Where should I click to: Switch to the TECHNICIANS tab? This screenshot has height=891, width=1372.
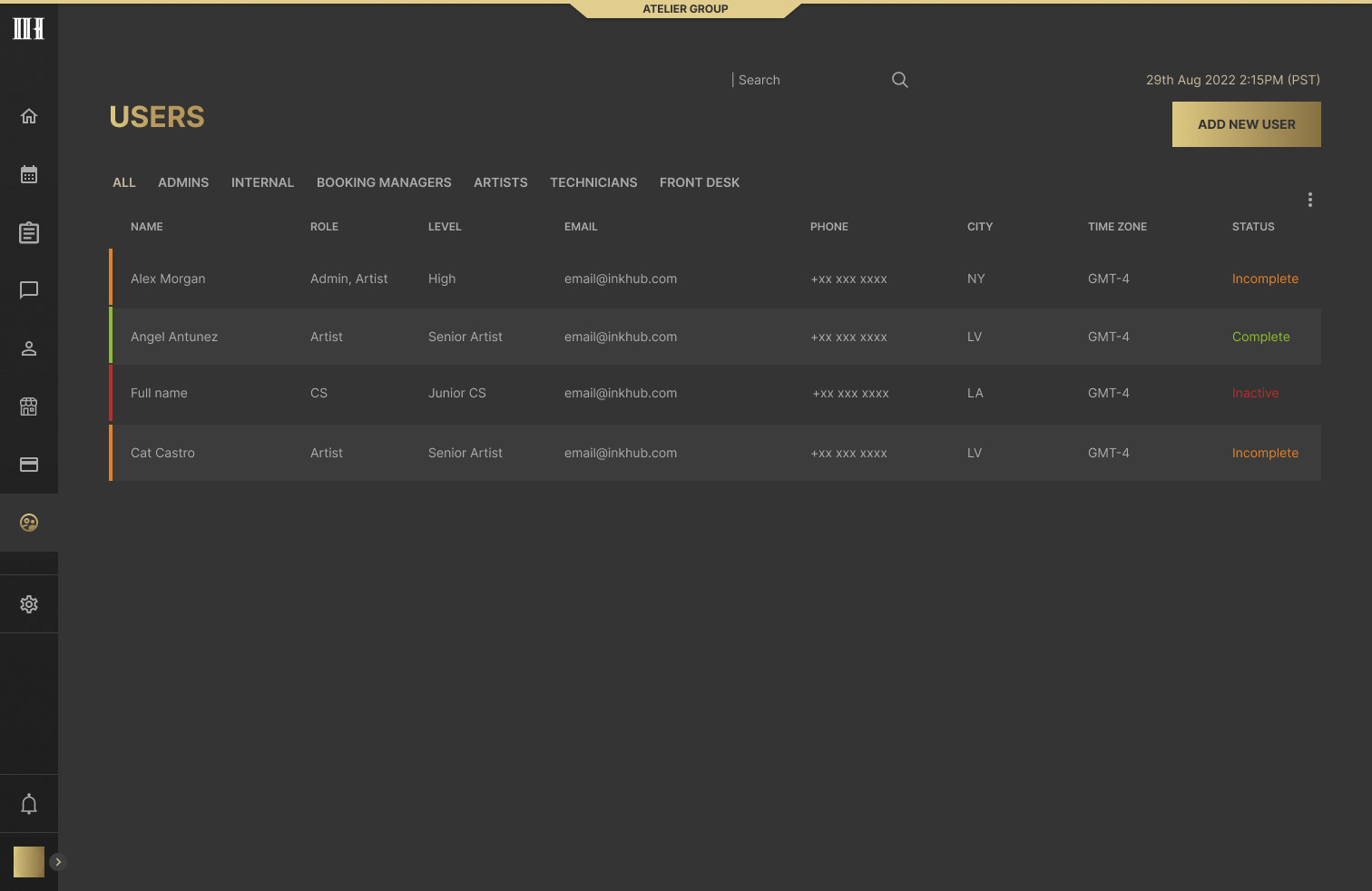coord(593,182)
